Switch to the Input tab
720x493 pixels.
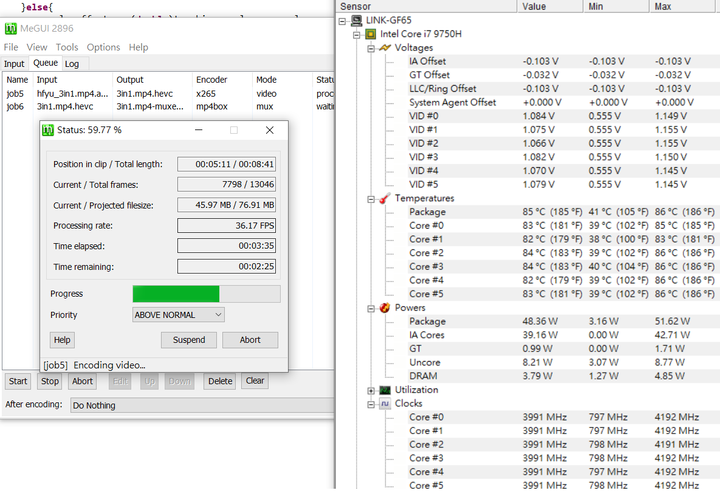point(14,64)
